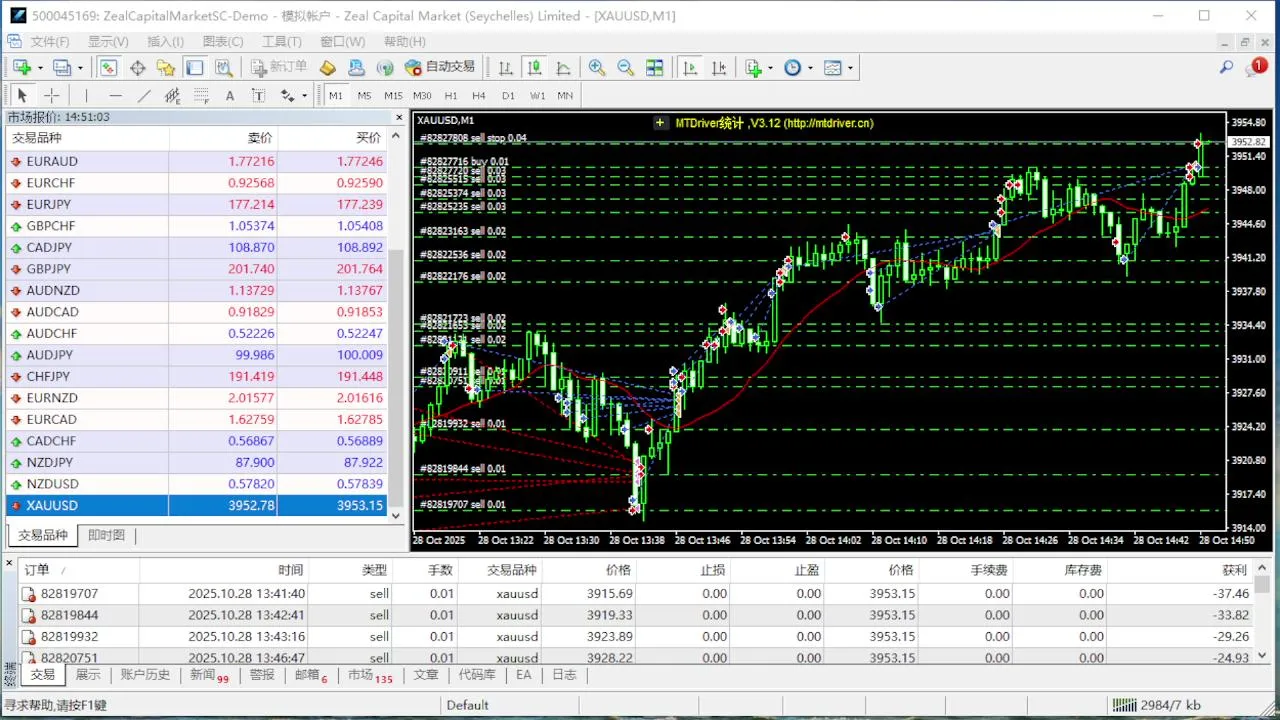
Task: Select the EURAUD symbol row
Action: point(196,161)
